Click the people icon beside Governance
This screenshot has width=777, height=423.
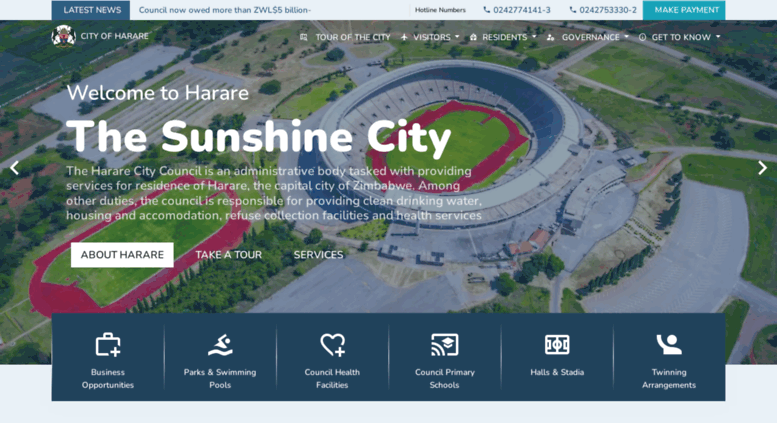point(550,37)
